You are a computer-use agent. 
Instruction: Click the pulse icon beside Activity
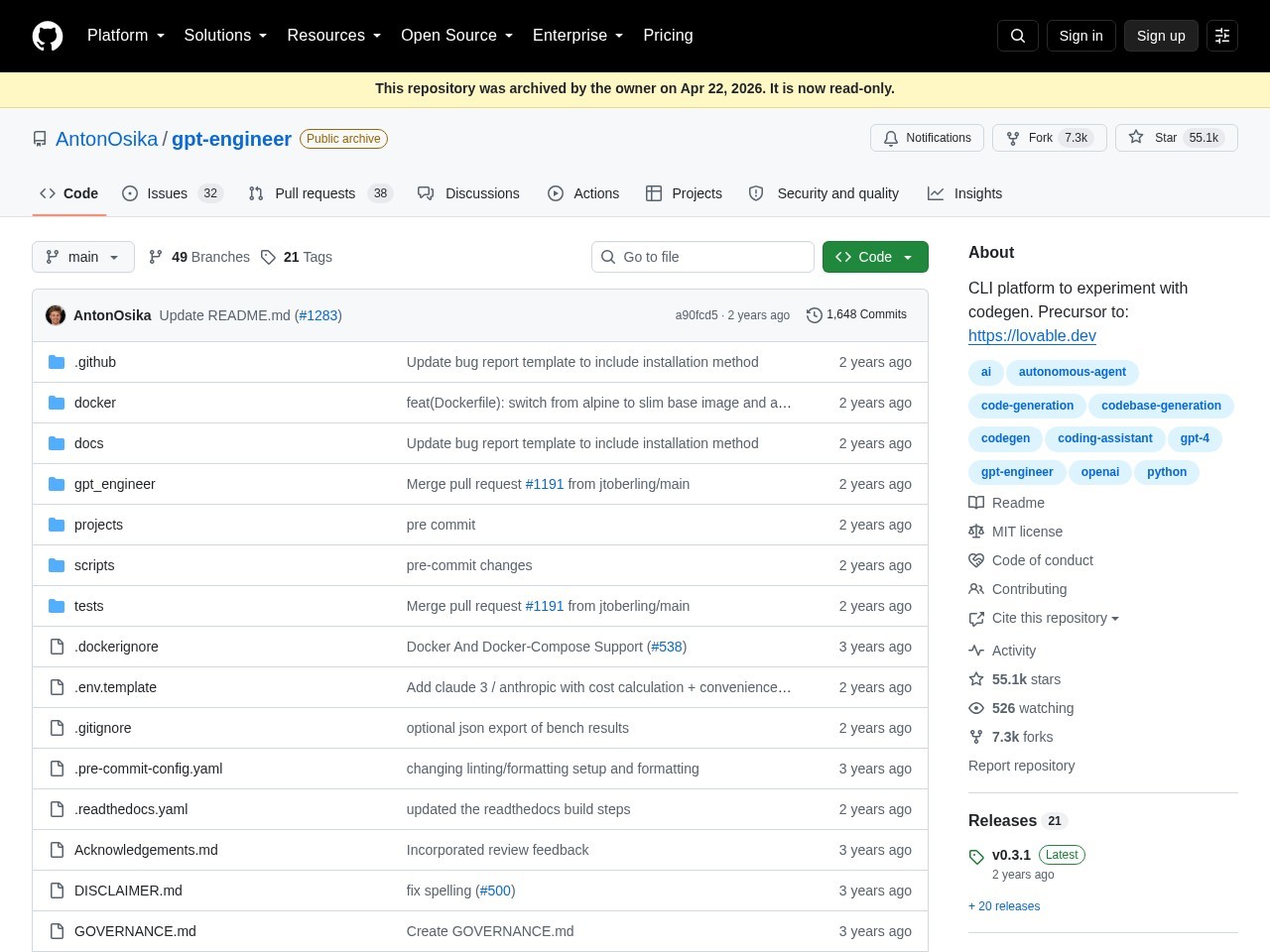976,651
